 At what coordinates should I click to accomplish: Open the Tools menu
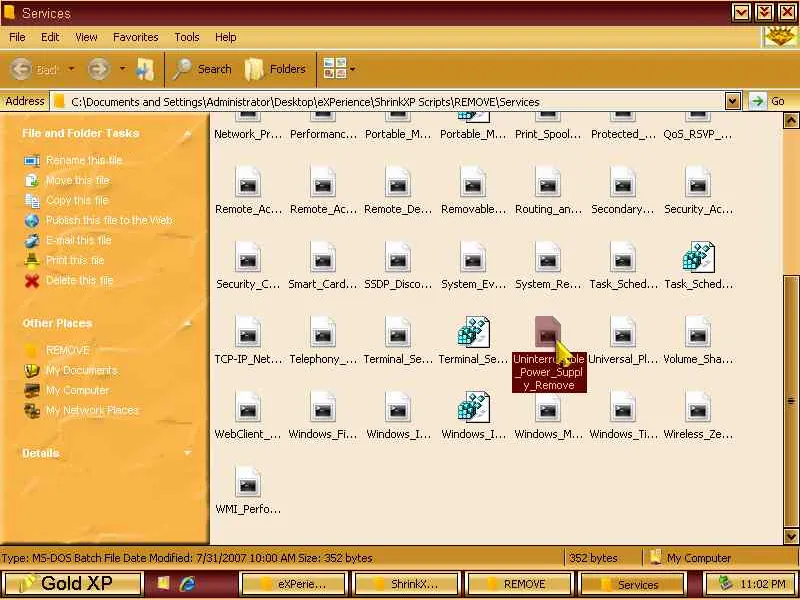click(187, 37)
